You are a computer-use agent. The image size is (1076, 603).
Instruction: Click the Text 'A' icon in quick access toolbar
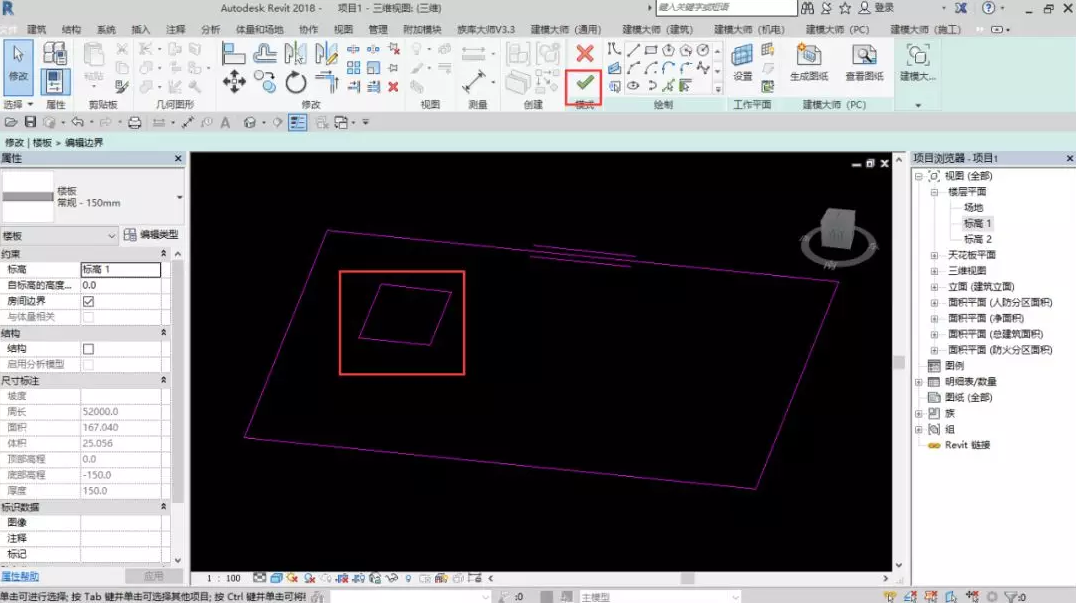(x=225, y=122)
